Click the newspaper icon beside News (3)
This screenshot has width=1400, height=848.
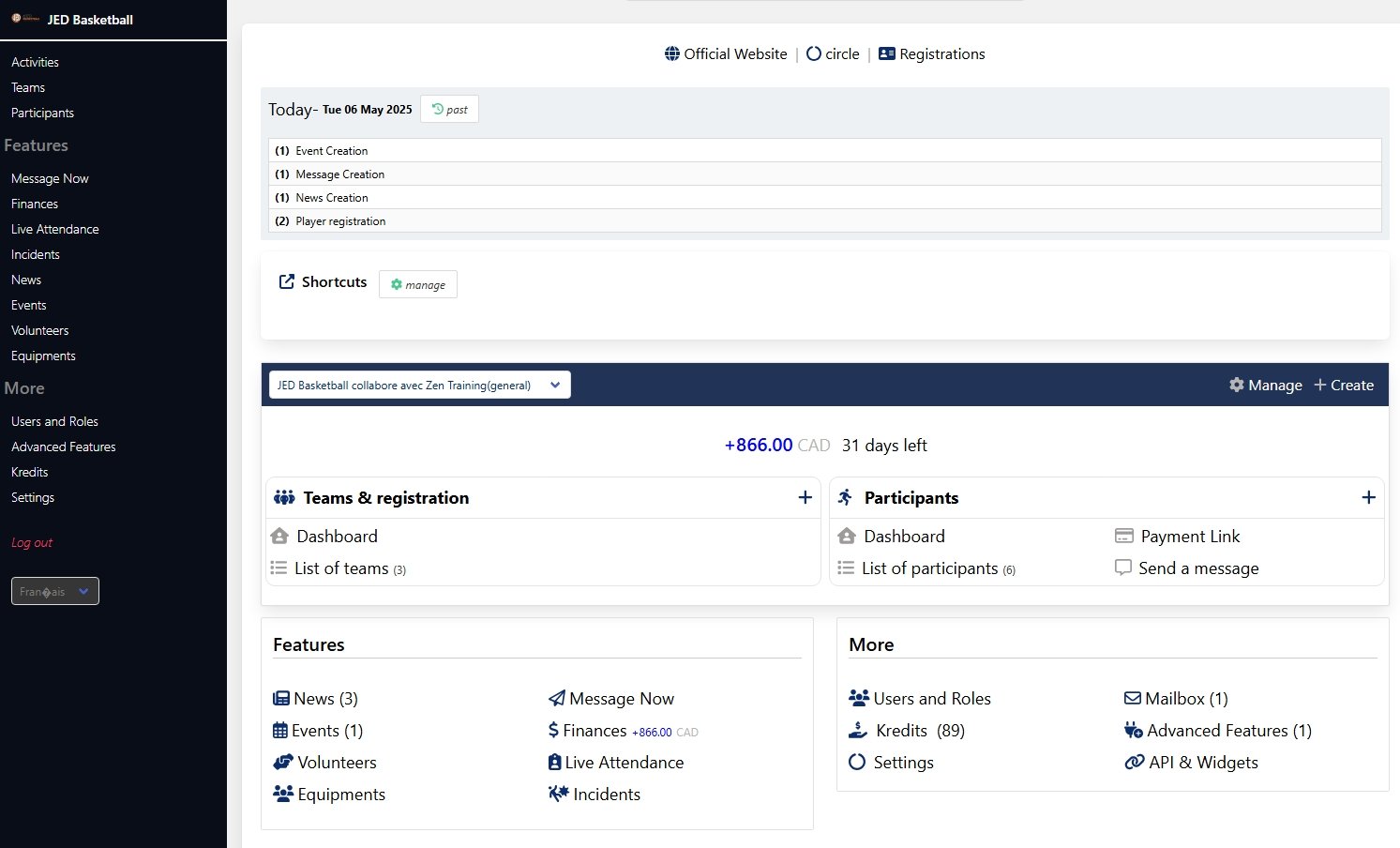(x=281, y=698)
